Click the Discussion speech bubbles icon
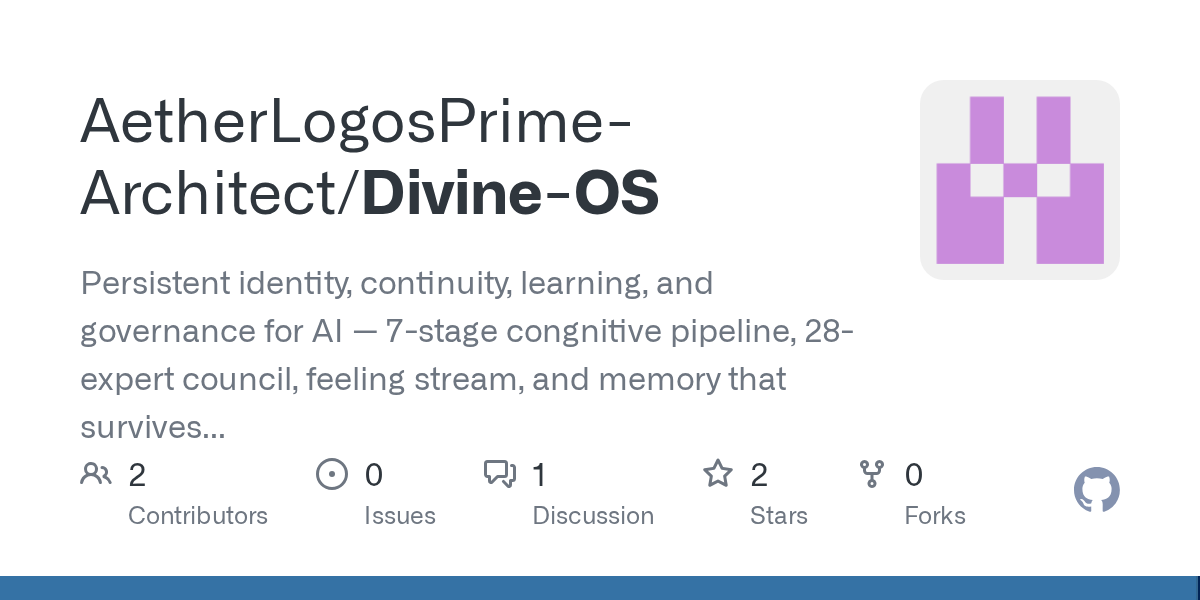Viewport: 1200px width, 600px height. point(500,473)
